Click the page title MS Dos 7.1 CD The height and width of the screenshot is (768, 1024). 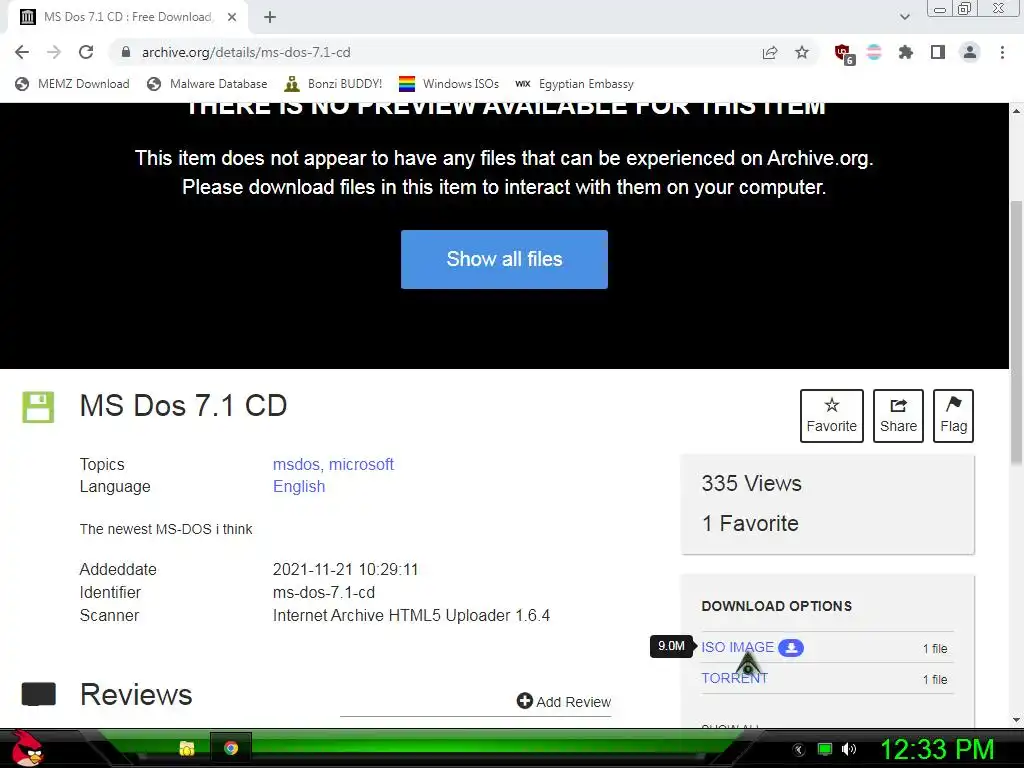pos(183,406)
